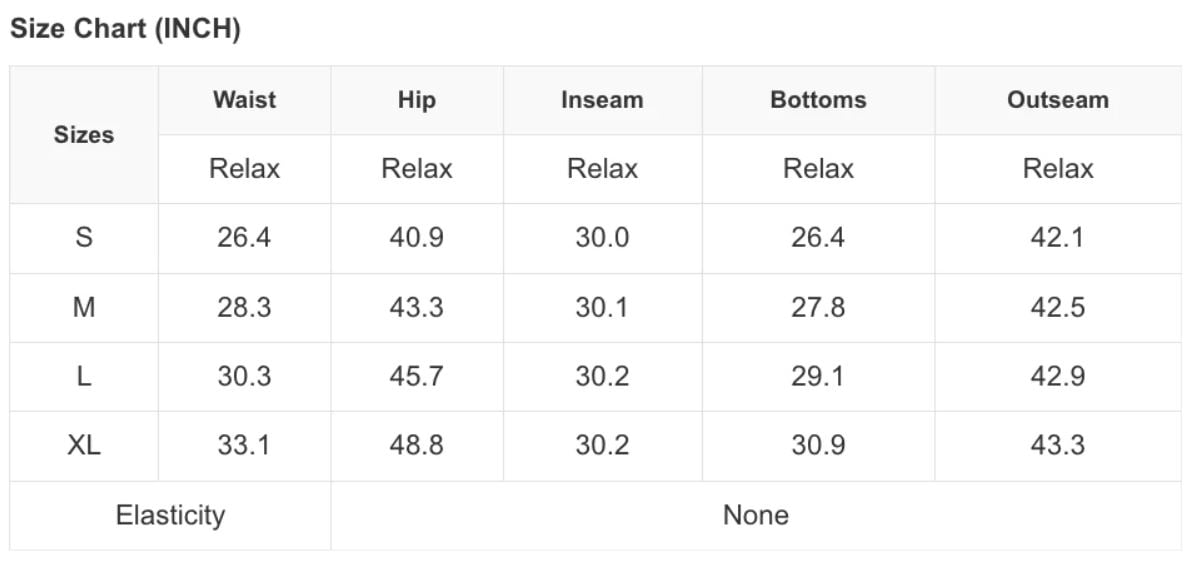The width and height of the screenshot is (1195, 562).
Task: Select hip value 48.8 for XL
Action: pyautogui.click(x=416, y=445)
